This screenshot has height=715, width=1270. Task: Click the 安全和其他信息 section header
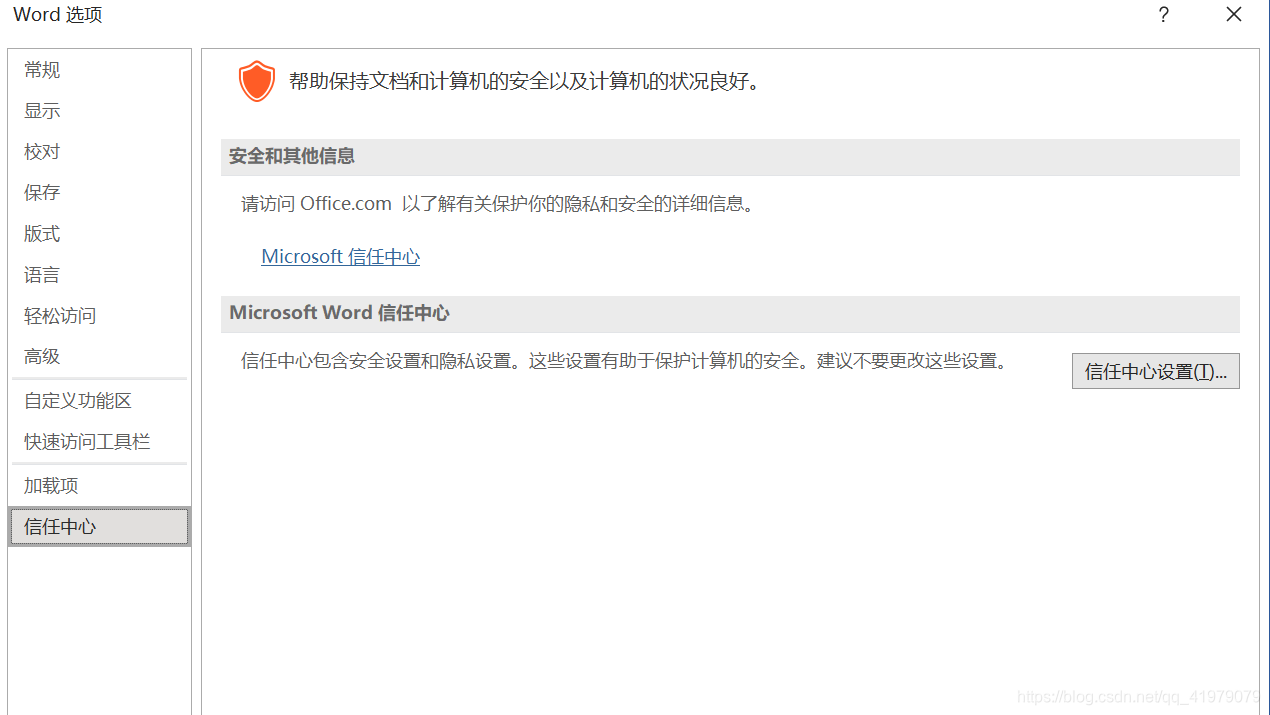[x=730, y=157]
